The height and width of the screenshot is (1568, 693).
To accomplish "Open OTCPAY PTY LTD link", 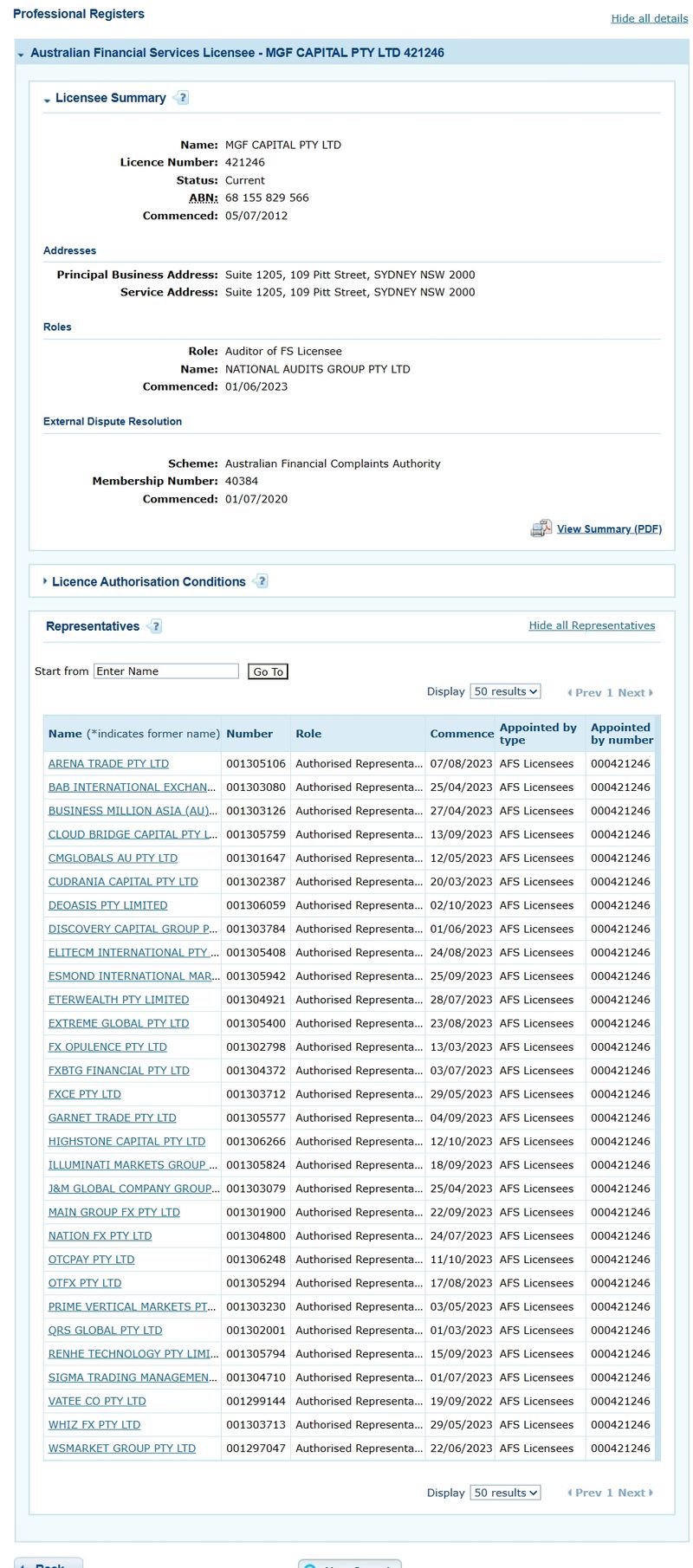I will pos(91,1259).
